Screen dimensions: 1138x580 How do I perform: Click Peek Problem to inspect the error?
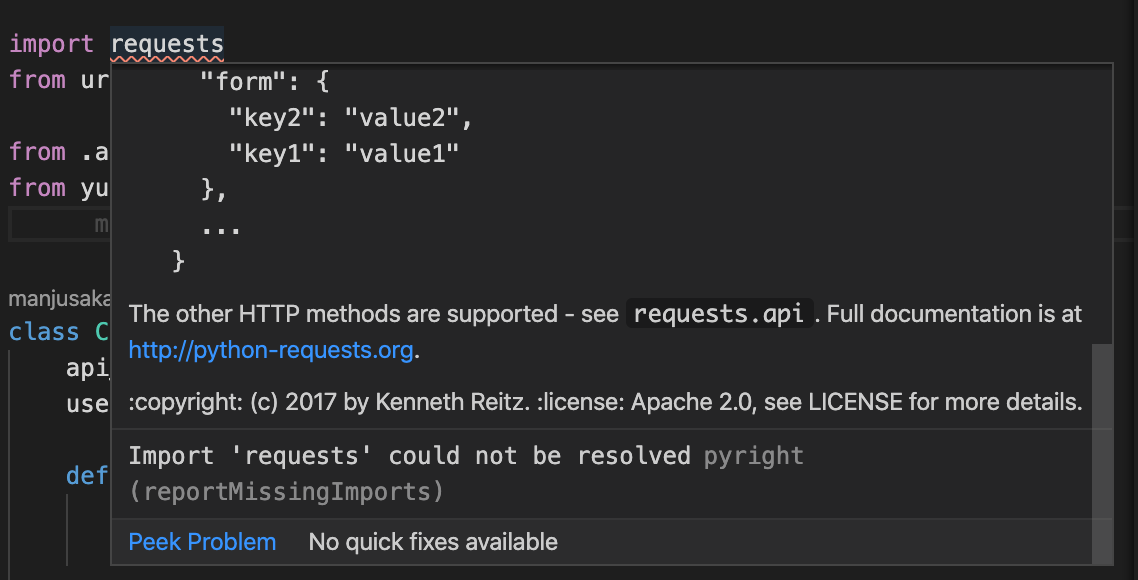tap(201, 541)
